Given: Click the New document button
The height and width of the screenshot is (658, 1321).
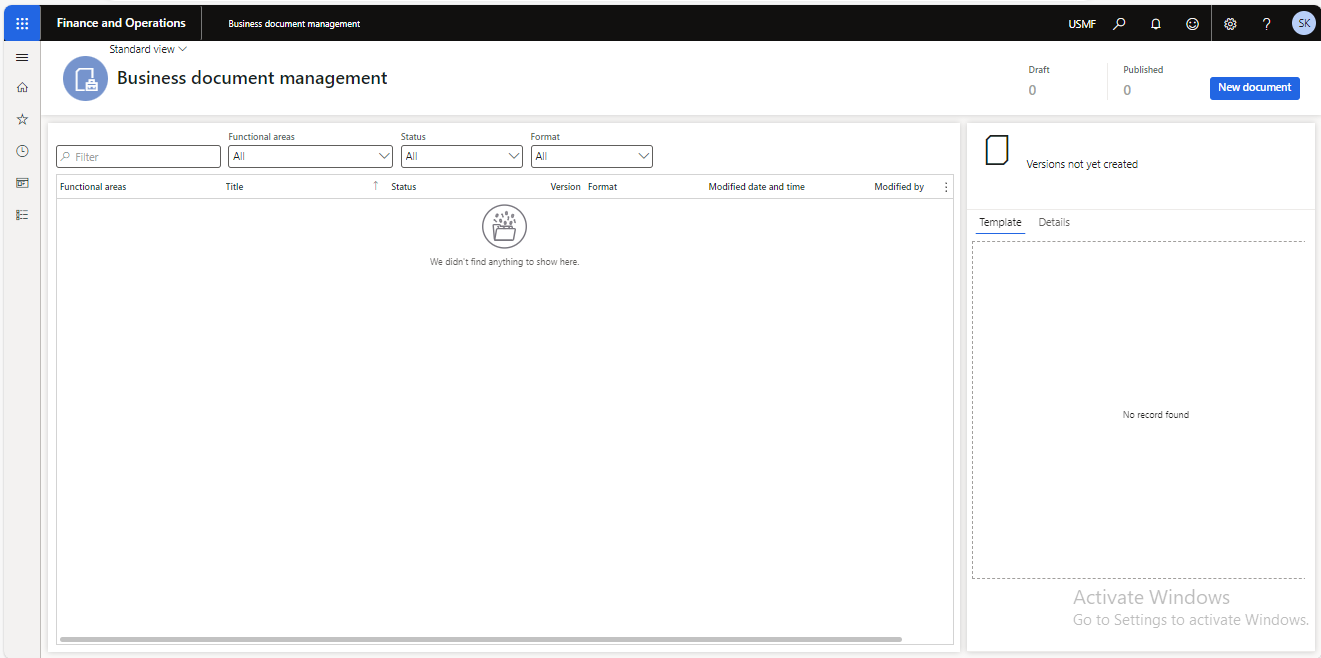Looking at the screenshot, I should tap(1254, 88).
